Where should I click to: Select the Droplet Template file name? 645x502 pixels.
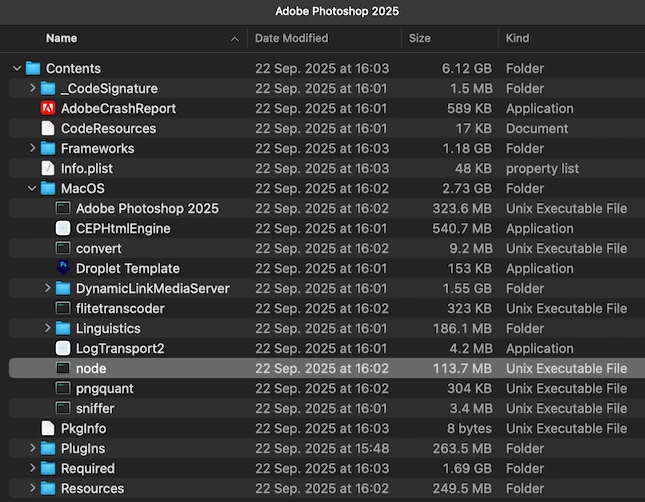click(x=128, y=269)
